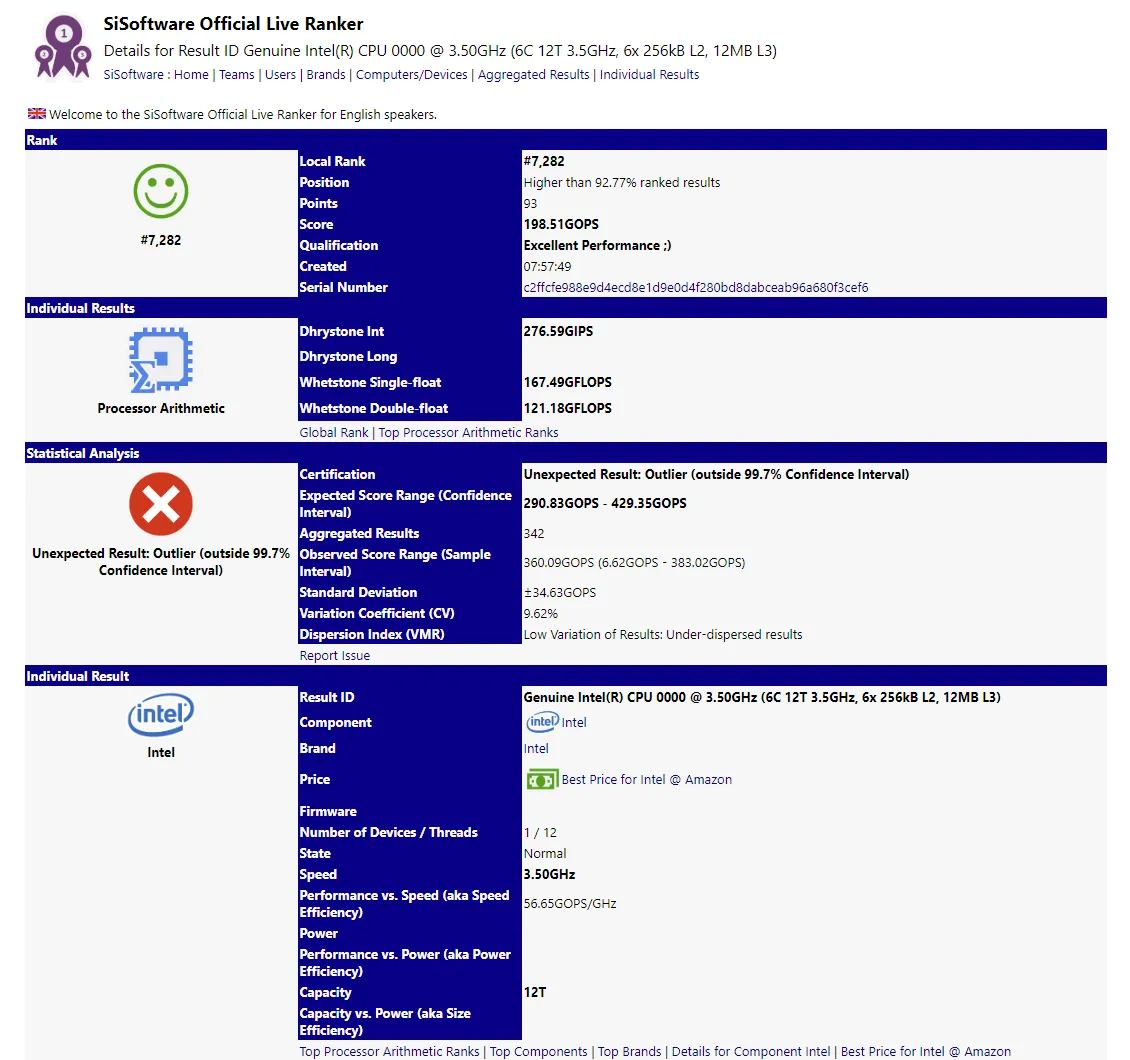Click the Aggregated Results value 342
Image resolution: width=1130 pixels, height=1060 pixels.
click(534, 533)
